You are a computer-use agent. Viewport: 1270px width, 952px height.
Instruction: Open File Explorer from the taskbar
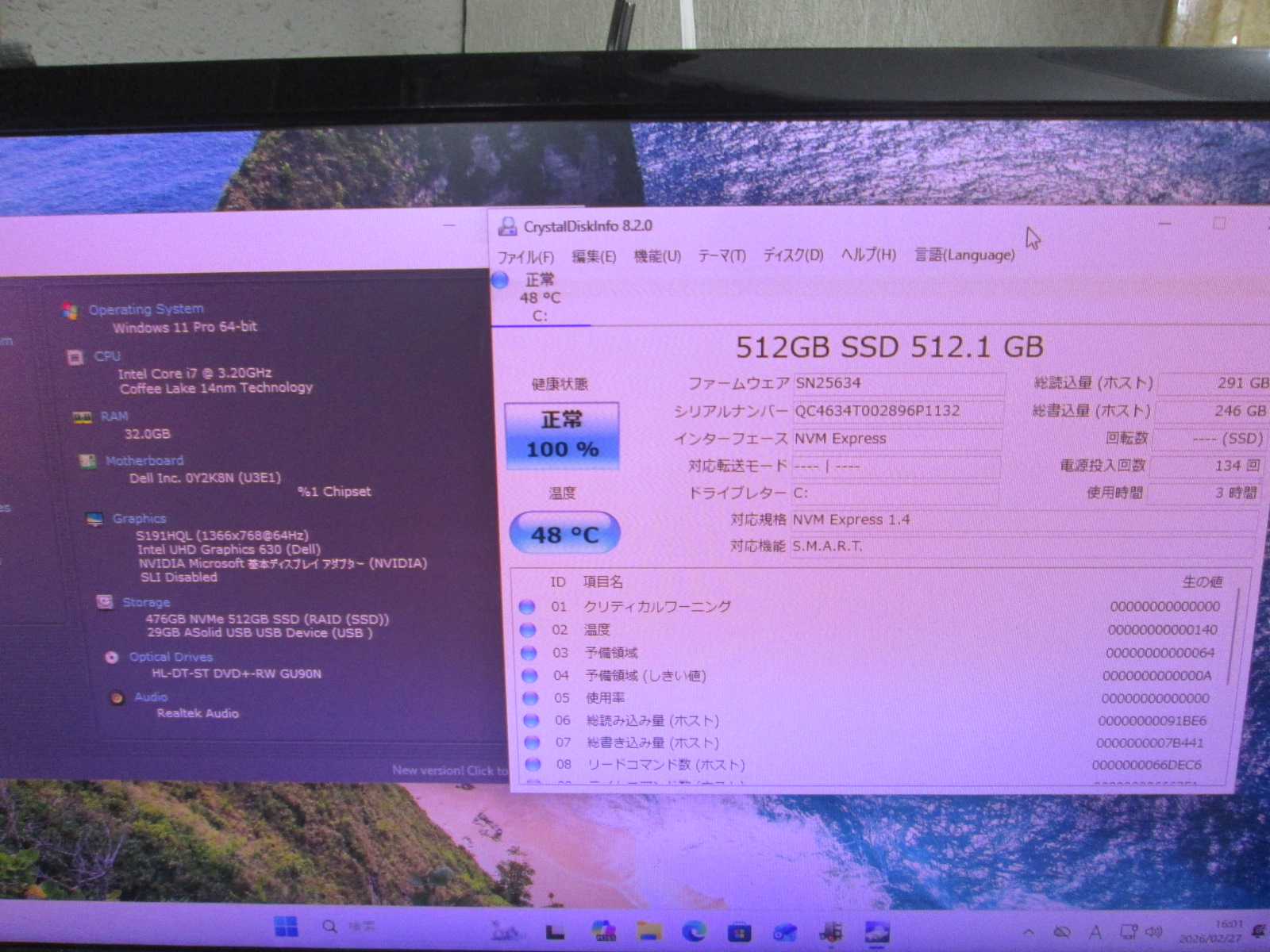pyautogui.click(x=649, y=931)
